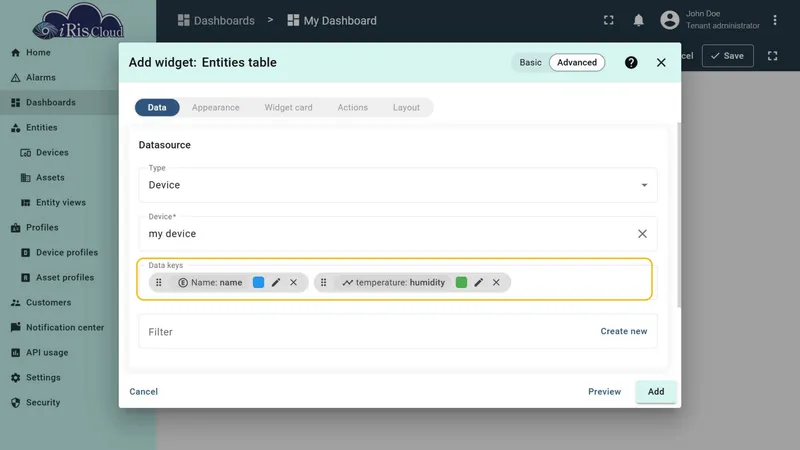
Task: Switch to Basic mode
Action: point(530,62)
